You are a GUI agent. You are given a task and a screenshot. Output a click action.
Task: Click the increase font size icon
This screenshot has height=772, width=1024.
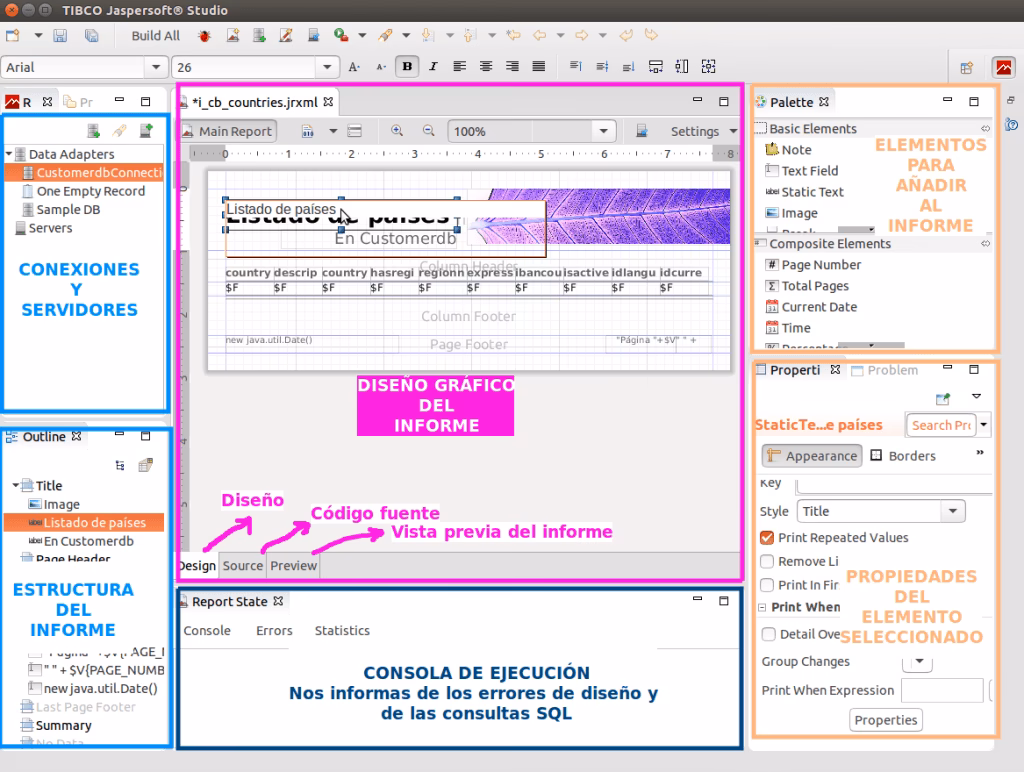tap(354, 67)
